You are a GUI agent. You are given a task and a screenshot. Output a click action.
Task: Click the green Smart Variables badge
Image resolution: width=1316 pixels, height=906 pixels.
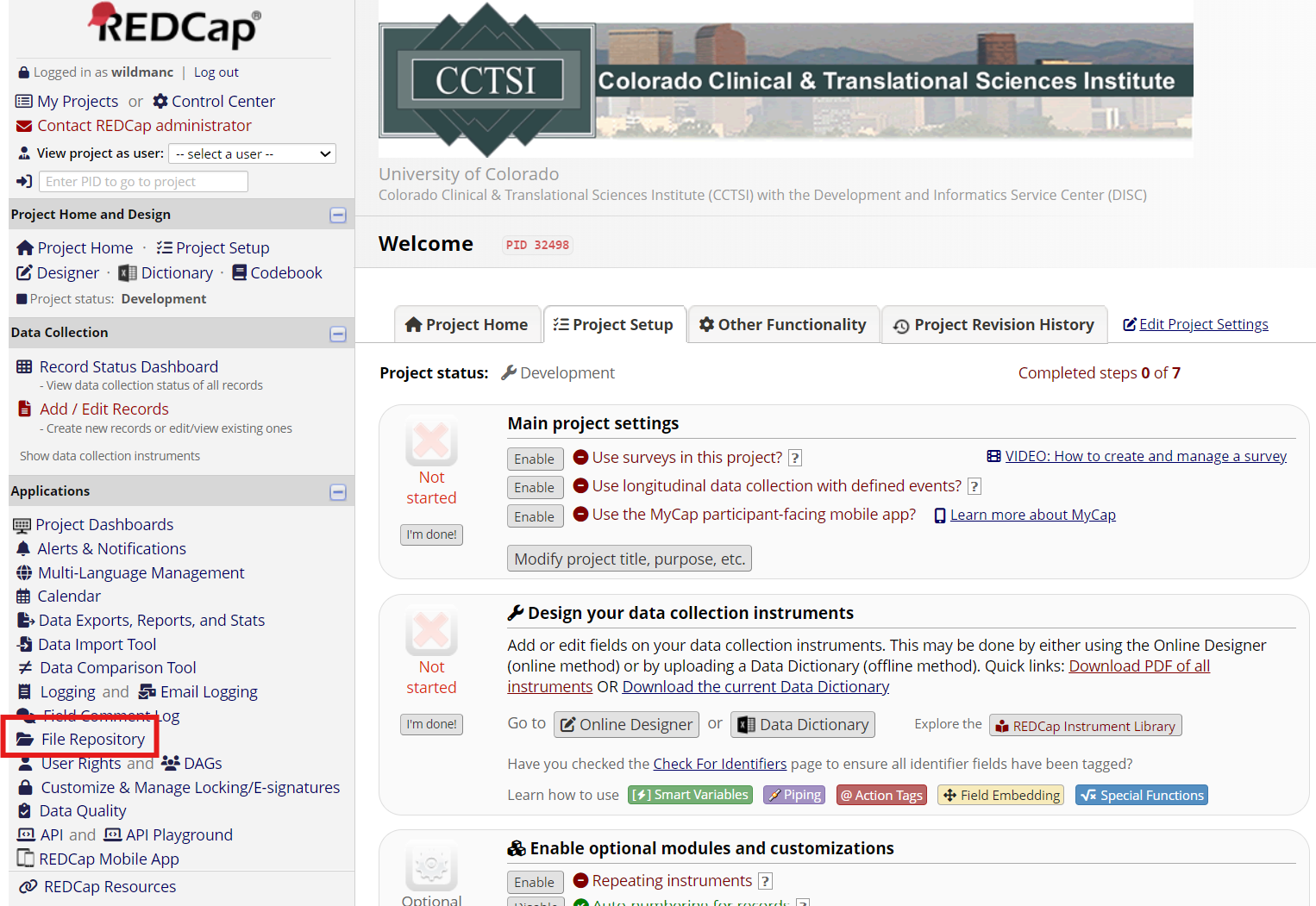[690, 795]
